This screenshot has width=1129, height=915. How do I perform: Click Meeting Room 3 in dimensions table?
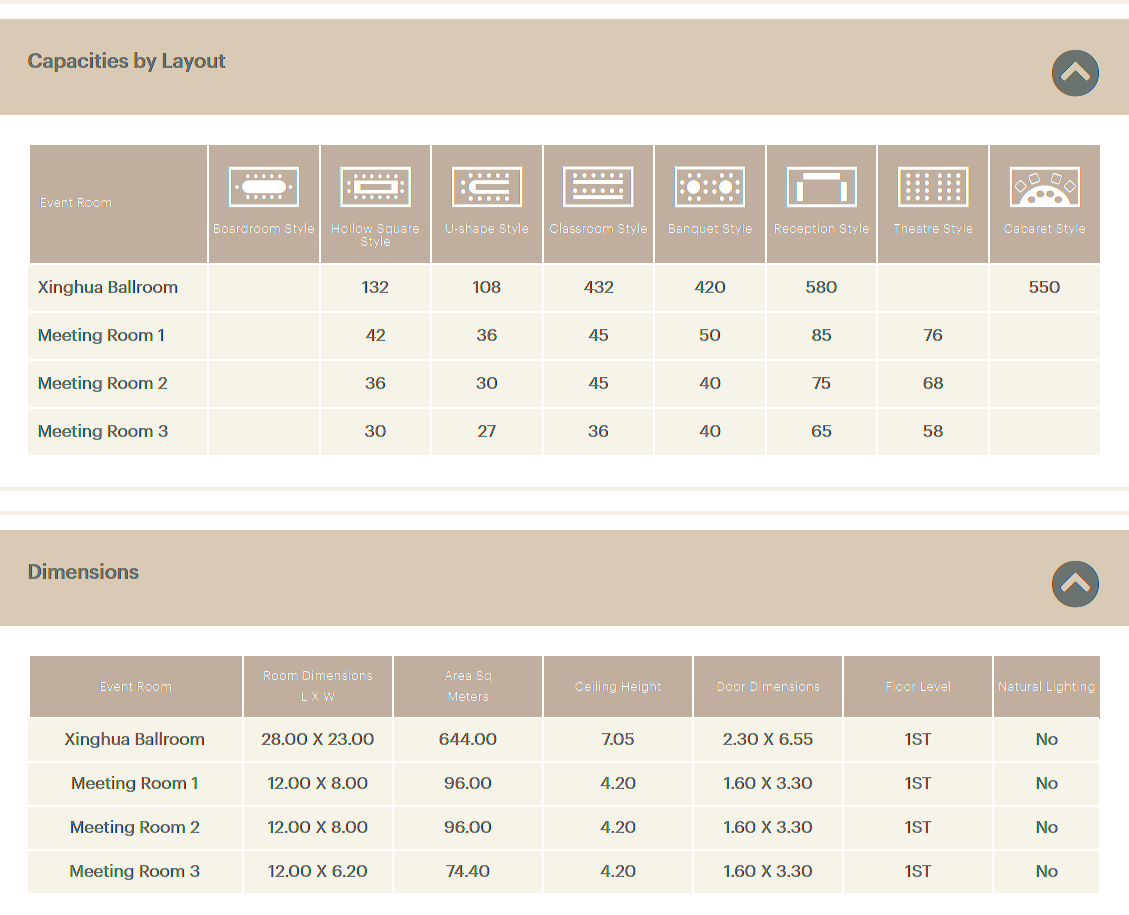click(135, 871)
